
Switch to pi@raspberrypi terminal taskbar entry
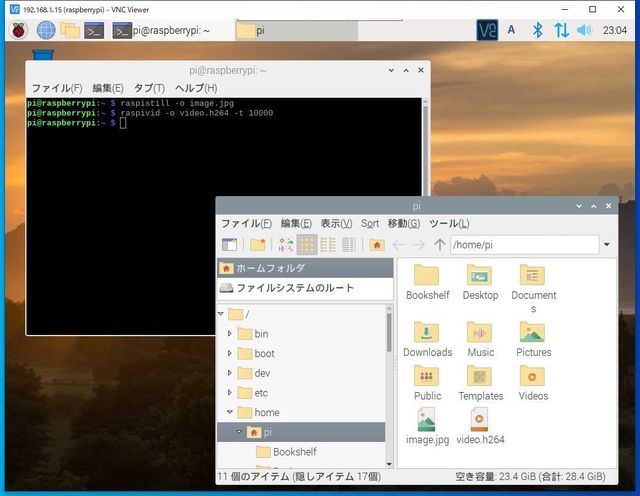[x=161, y=31]
